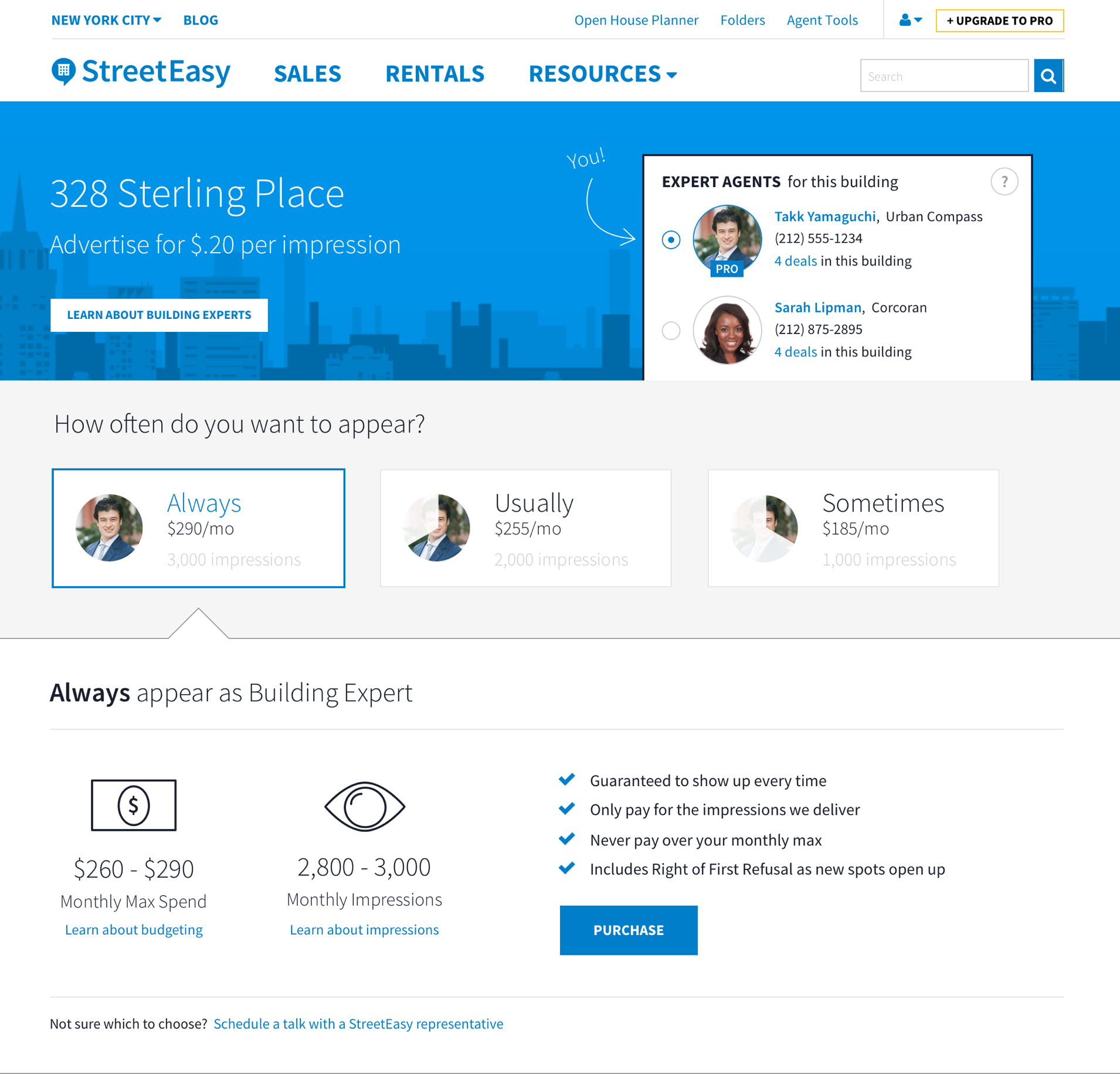Click Sarah Lipman's name link
1120x1074 pixels.
tap(818, 307)
